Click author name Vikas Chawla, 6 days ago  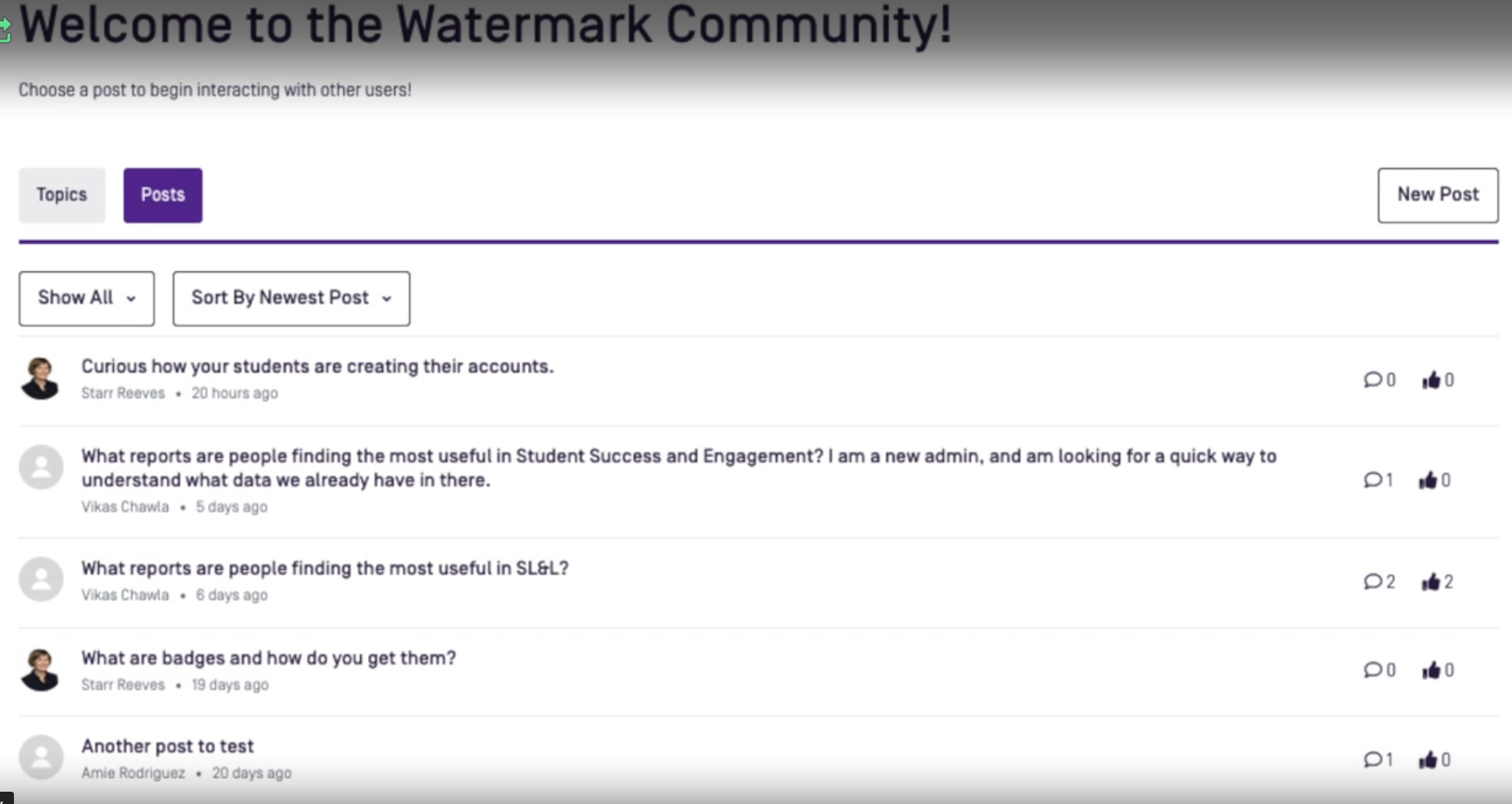point(124,595)
